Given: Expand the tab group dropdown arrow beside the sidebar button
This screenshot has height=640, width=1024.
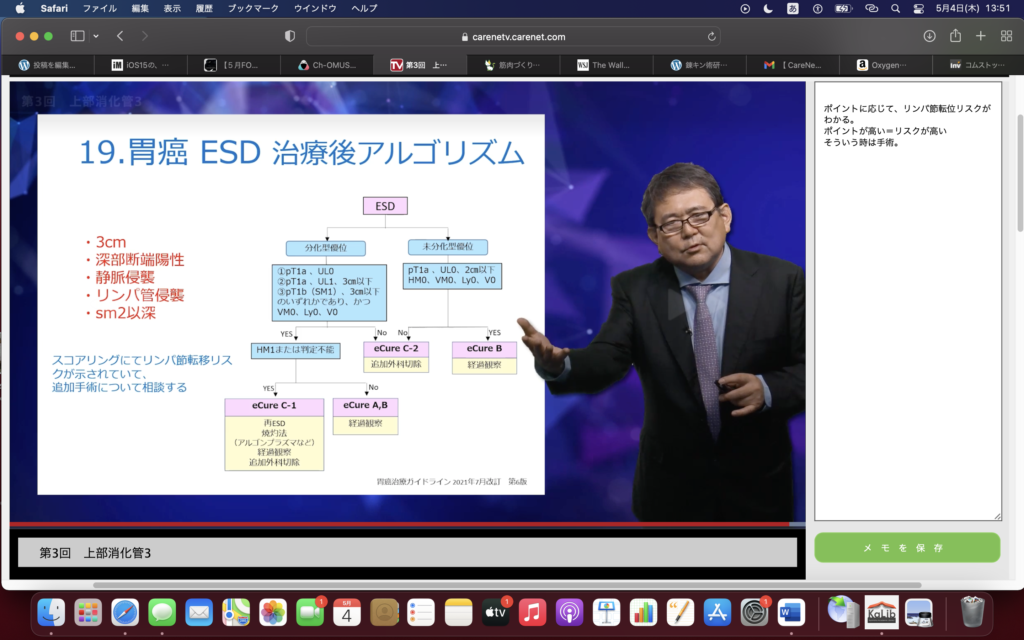Looking at the screenshot, I should (x=96, y=36).
